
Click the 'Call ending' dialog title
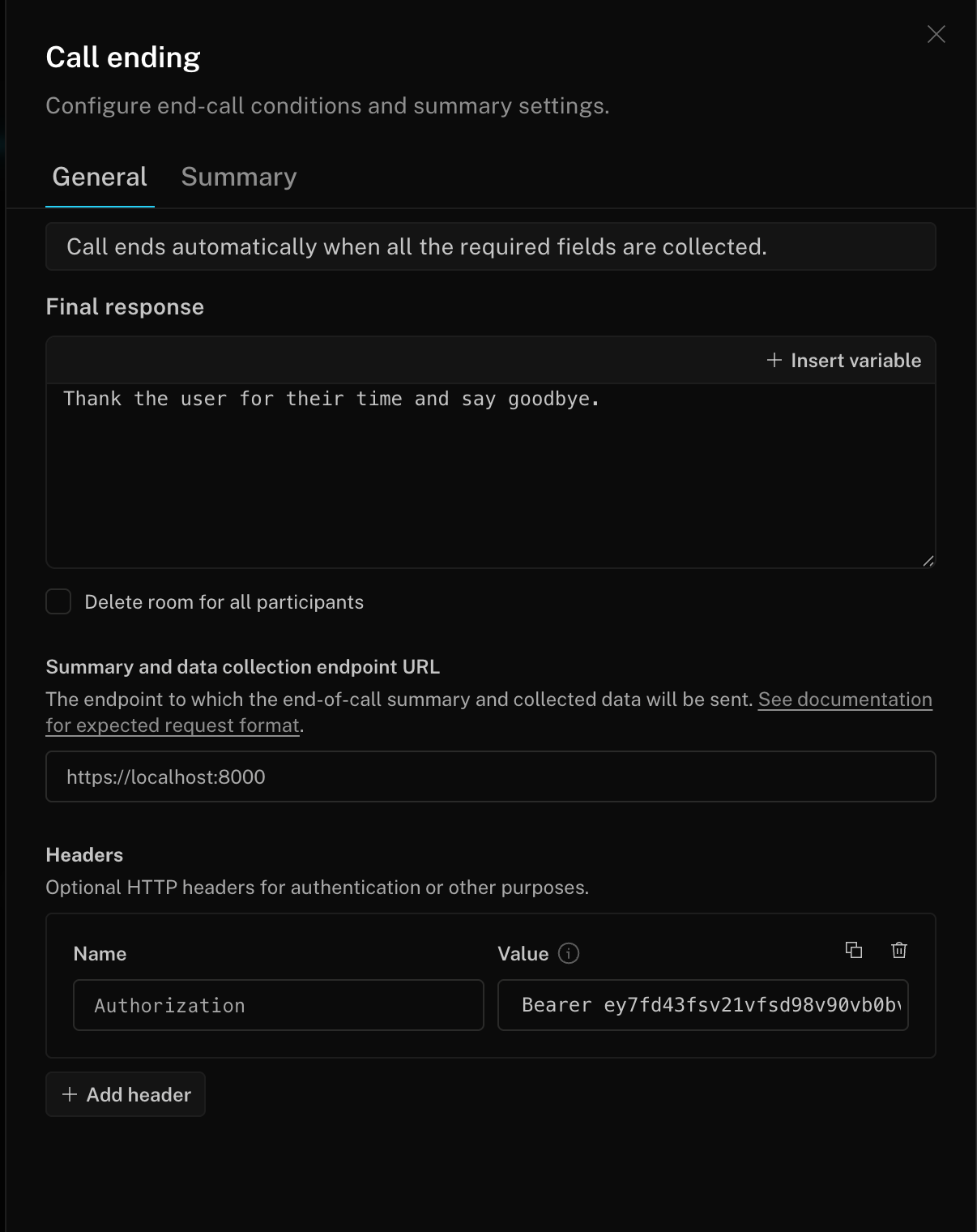pos(123,58)
